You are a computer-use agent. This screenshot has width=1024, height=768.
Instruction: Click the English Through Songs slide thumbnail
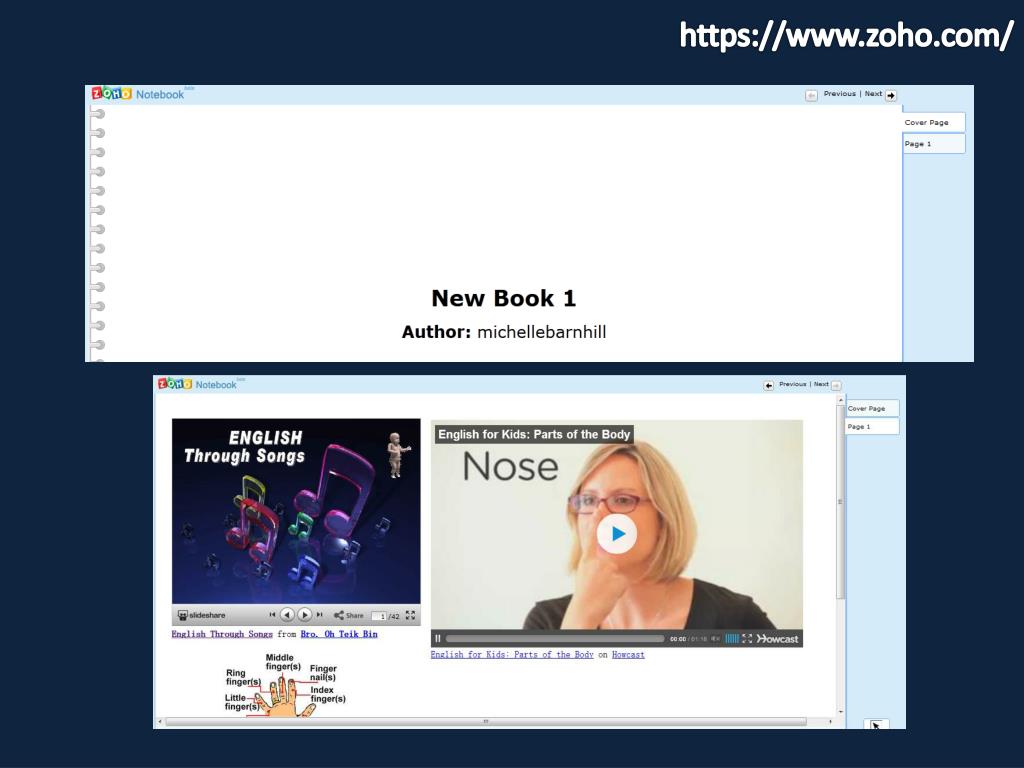pyautogui.click(x=296, y=511)
